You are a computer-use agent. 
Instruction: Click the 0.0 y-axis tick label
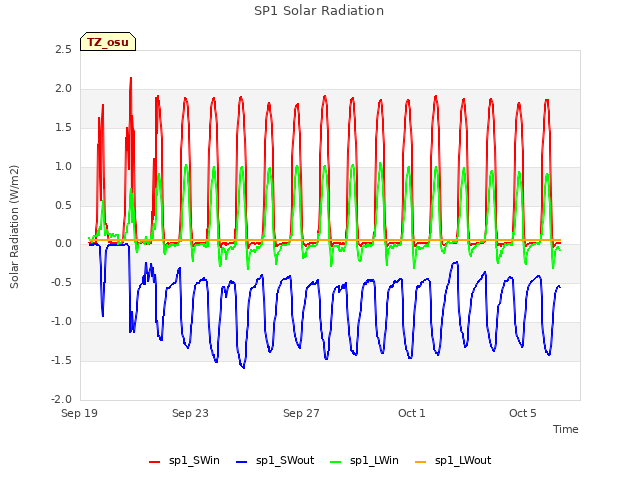click(63, 244)
